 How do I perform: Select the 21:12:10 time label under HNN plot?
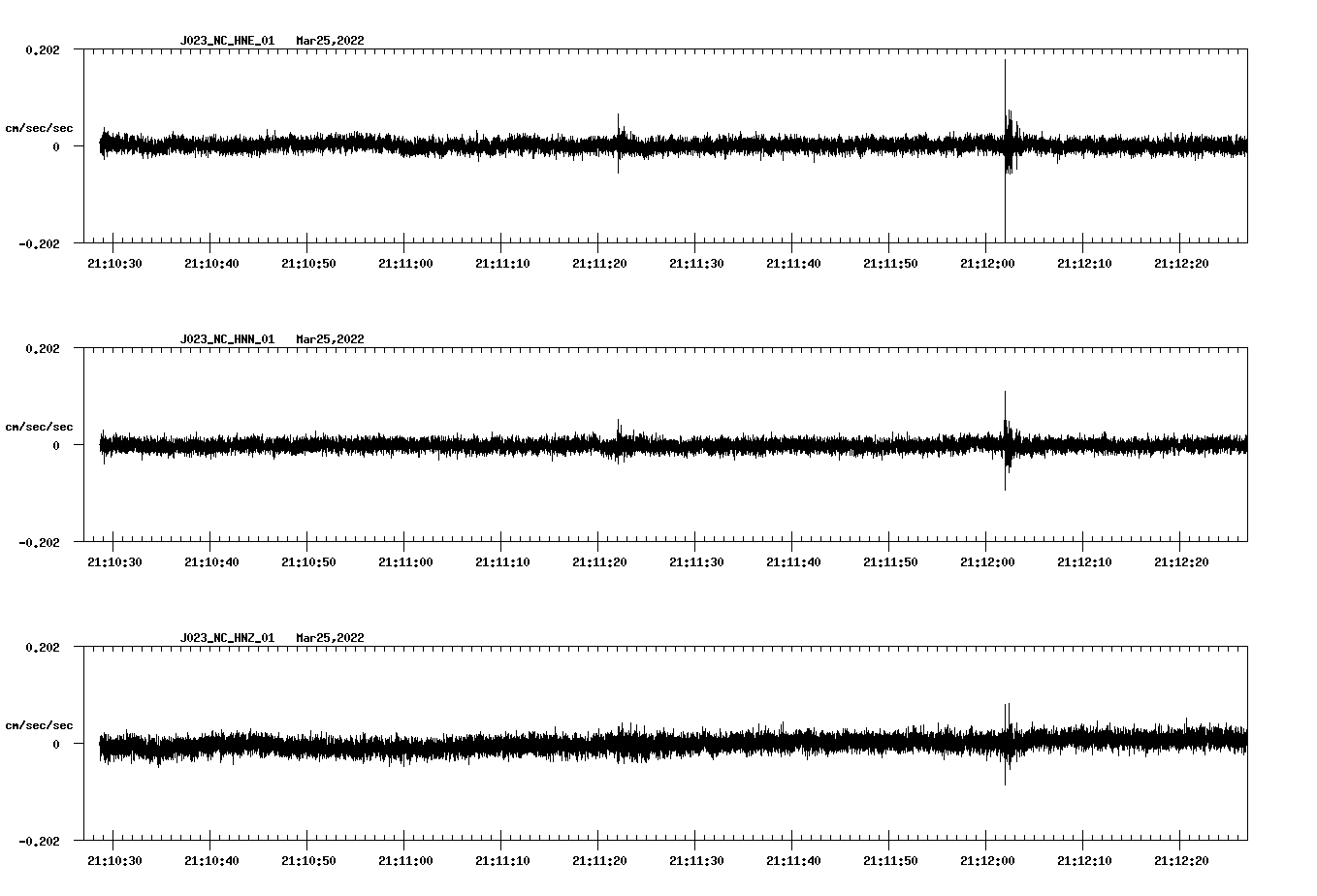[x=1084, y=561]
